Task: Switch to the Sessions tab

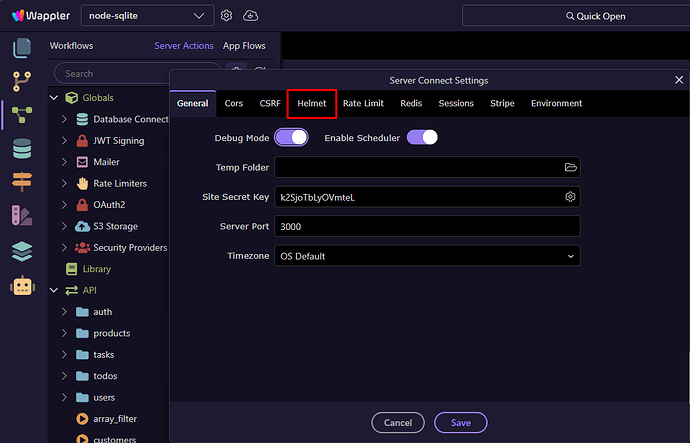Action: (456, 103)
